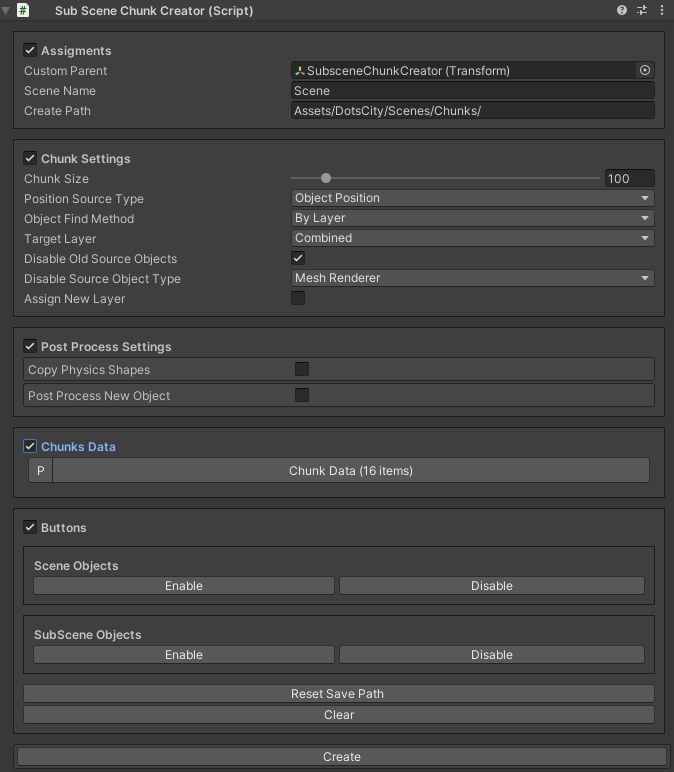Click the Buttons heading text
This screenshot has height=772, width=674.
(64, 528)
